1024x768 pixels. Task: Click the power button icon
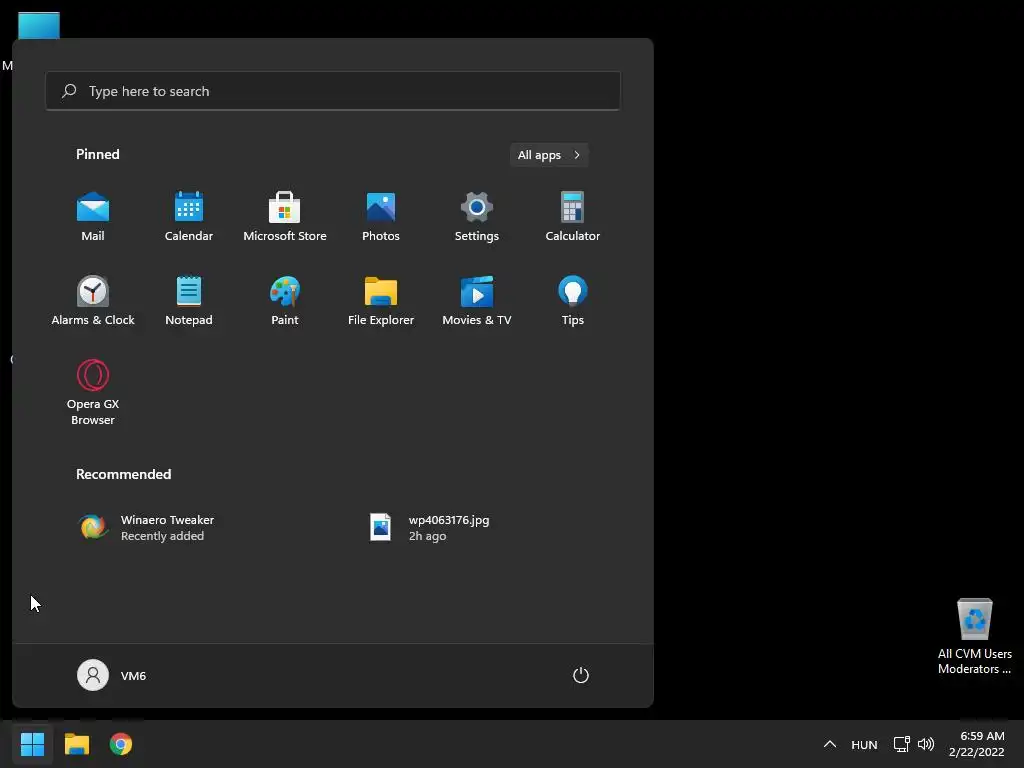pyautogui.click(x=581, y=675)
